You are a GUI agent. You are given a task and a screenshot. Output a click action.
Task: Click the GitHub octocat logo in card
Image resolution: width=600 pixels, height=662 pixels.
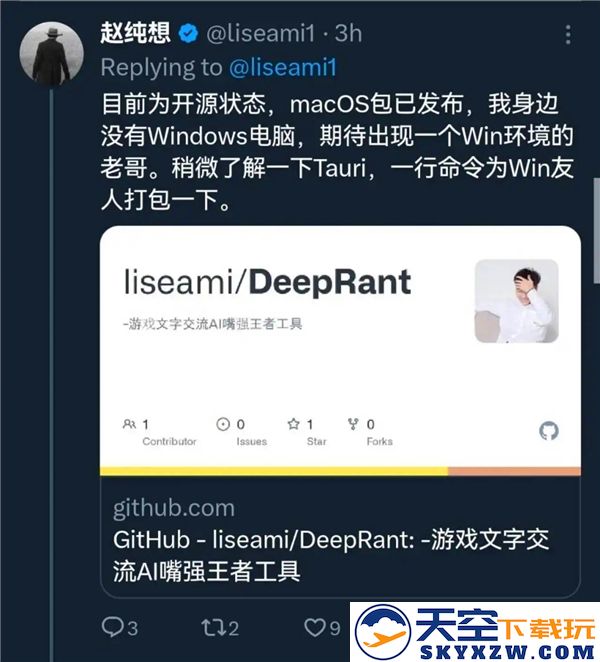(x=549, y=431)
